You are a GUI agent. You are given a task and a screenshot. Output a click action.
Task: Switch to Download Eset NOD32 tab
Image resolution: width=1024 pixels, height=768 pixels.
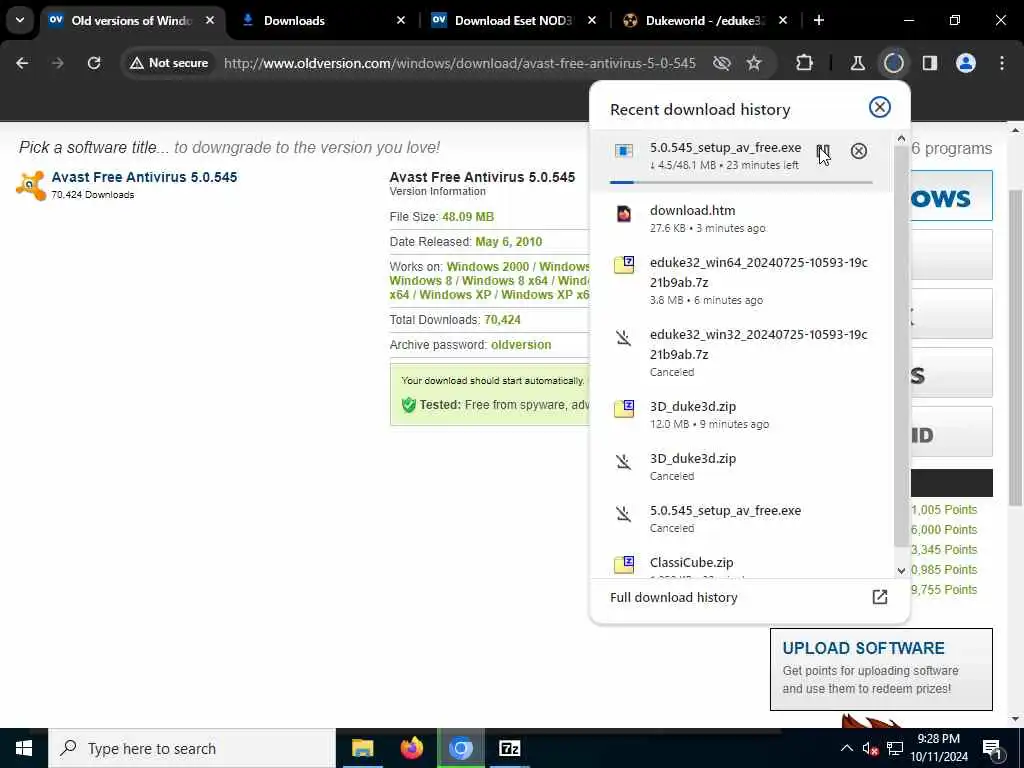coord(513,21)
